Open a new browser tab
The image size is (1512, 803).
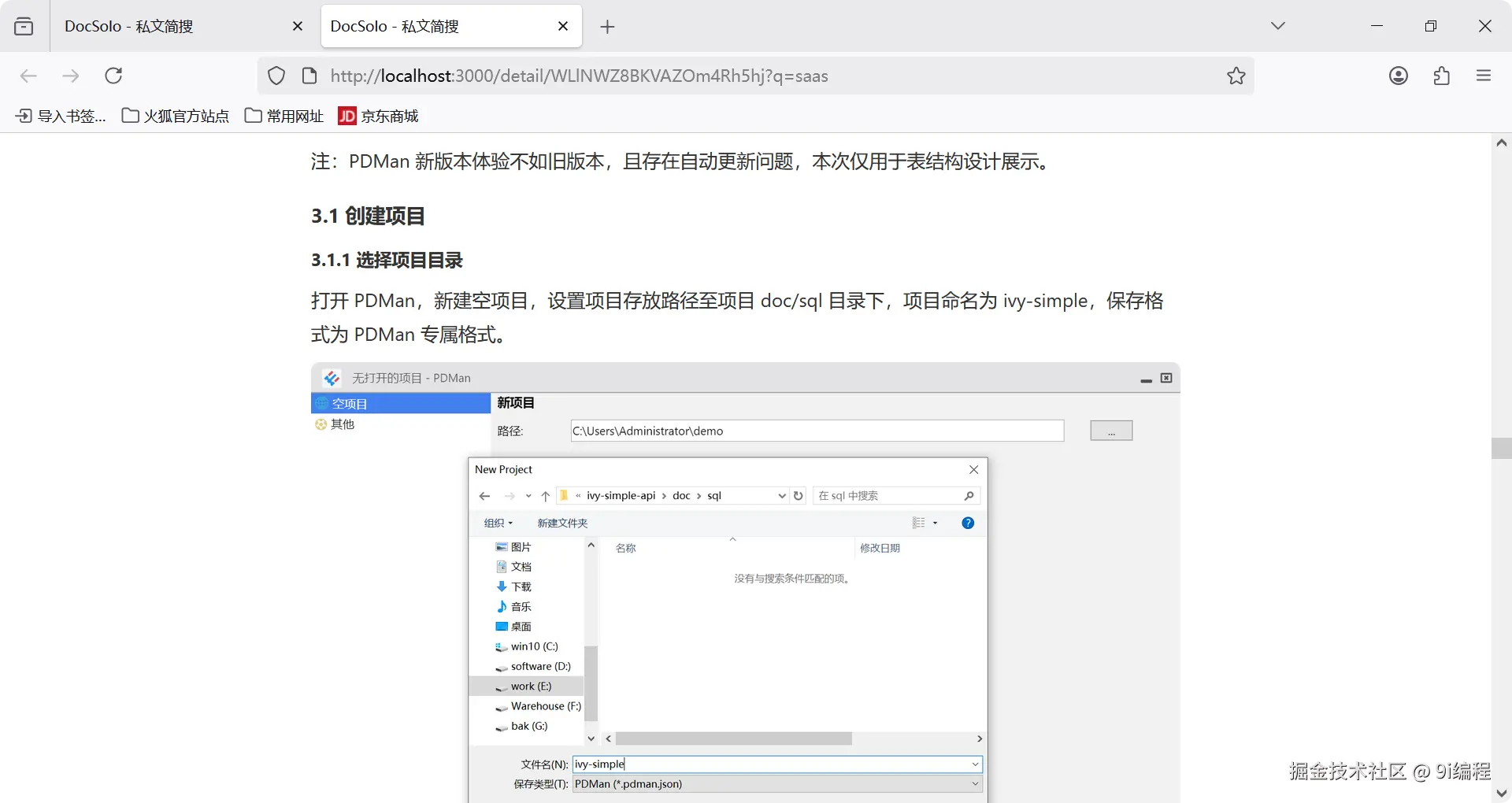(x=607, y=27)
